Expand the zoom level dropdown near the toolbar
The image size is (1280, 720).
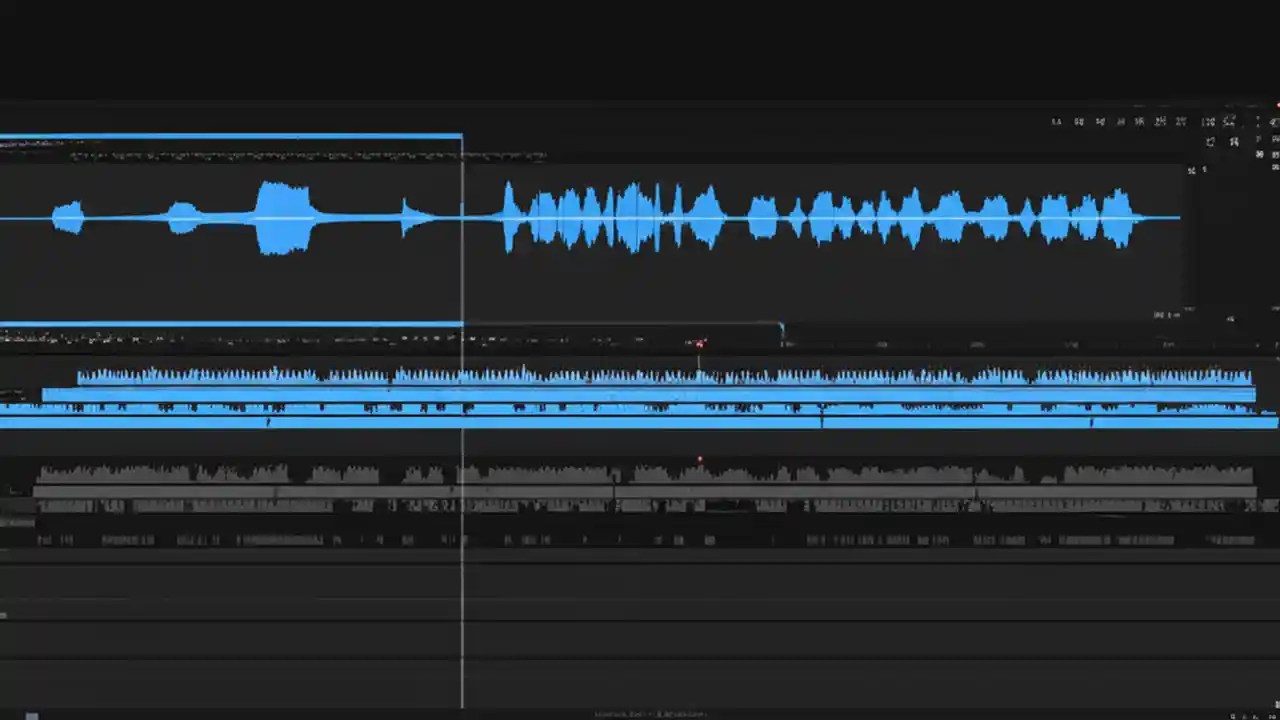click(1191, 170)
